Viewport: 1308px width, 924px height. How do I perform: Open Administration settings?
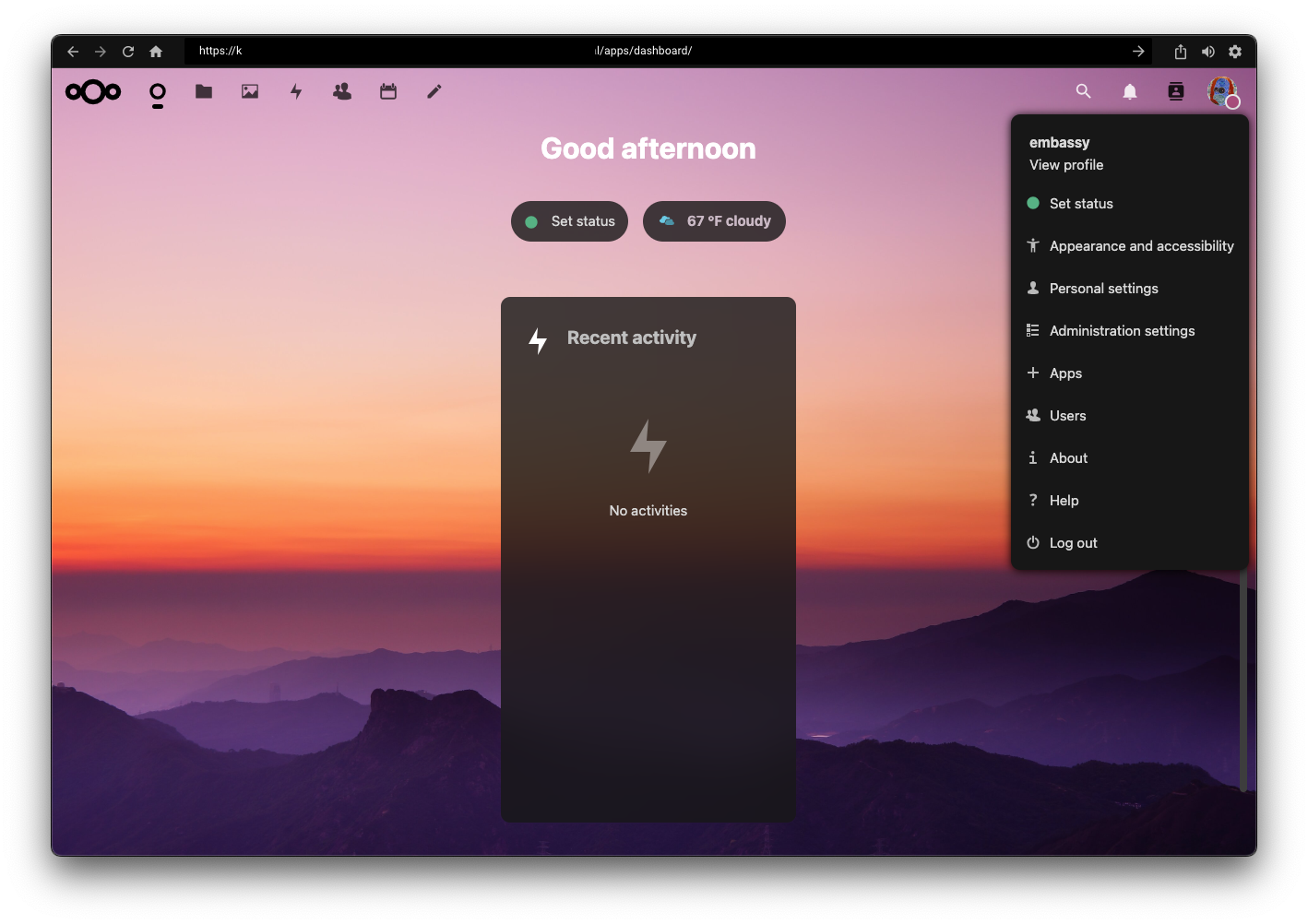click(x=1122, y=330)
